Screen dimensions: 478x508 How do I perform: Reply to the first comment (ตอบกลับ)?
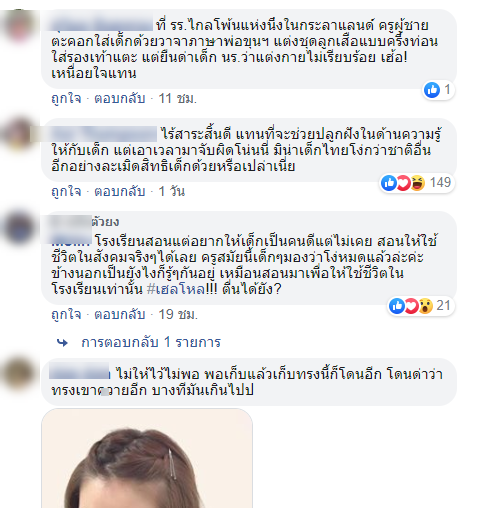click(120, 98)
